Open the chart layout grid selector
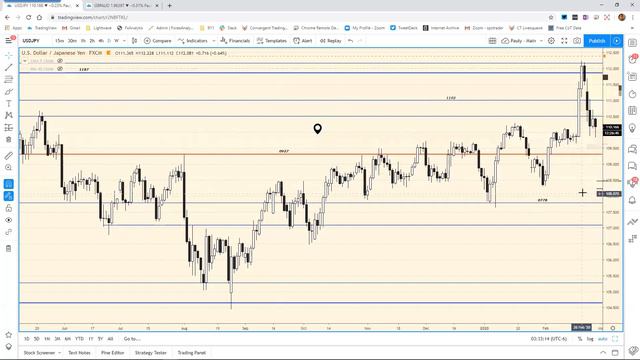This screenshot has width=640, height=360. coord(492,41)
